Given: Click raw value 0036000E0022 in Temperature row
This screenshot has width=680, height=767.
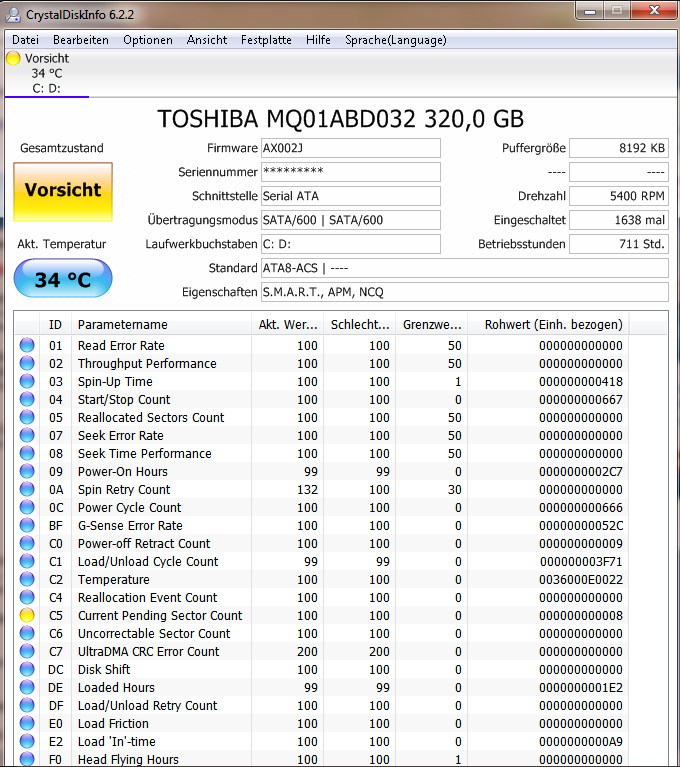Looking at the screenshot, I should (581, 580).
